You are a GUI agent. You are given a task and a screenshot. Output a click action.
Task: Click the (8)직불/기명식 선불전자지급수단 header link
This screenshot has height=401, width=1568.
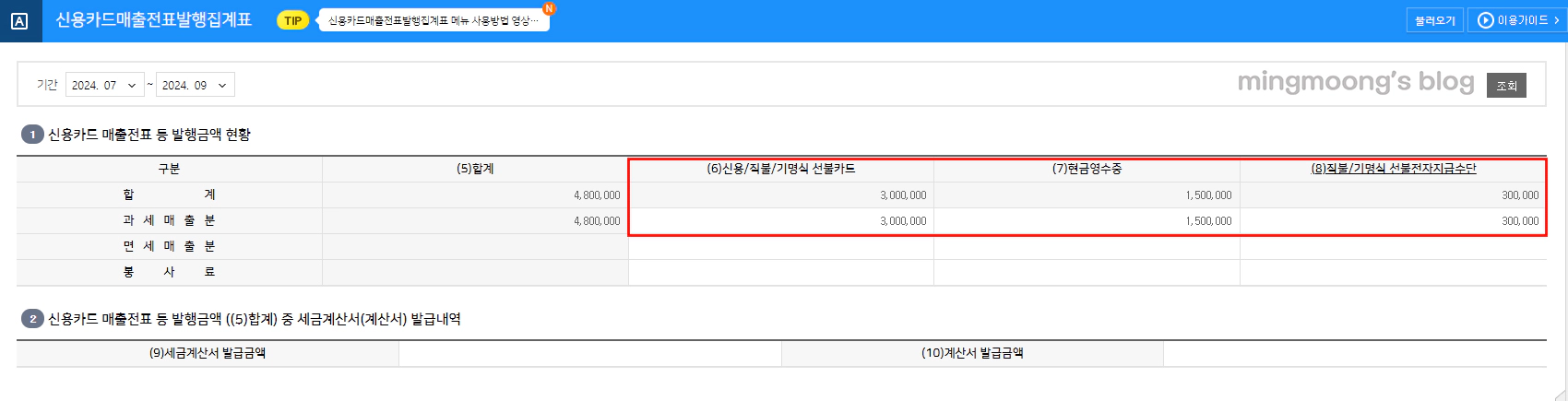click(x=1394, y=169)
